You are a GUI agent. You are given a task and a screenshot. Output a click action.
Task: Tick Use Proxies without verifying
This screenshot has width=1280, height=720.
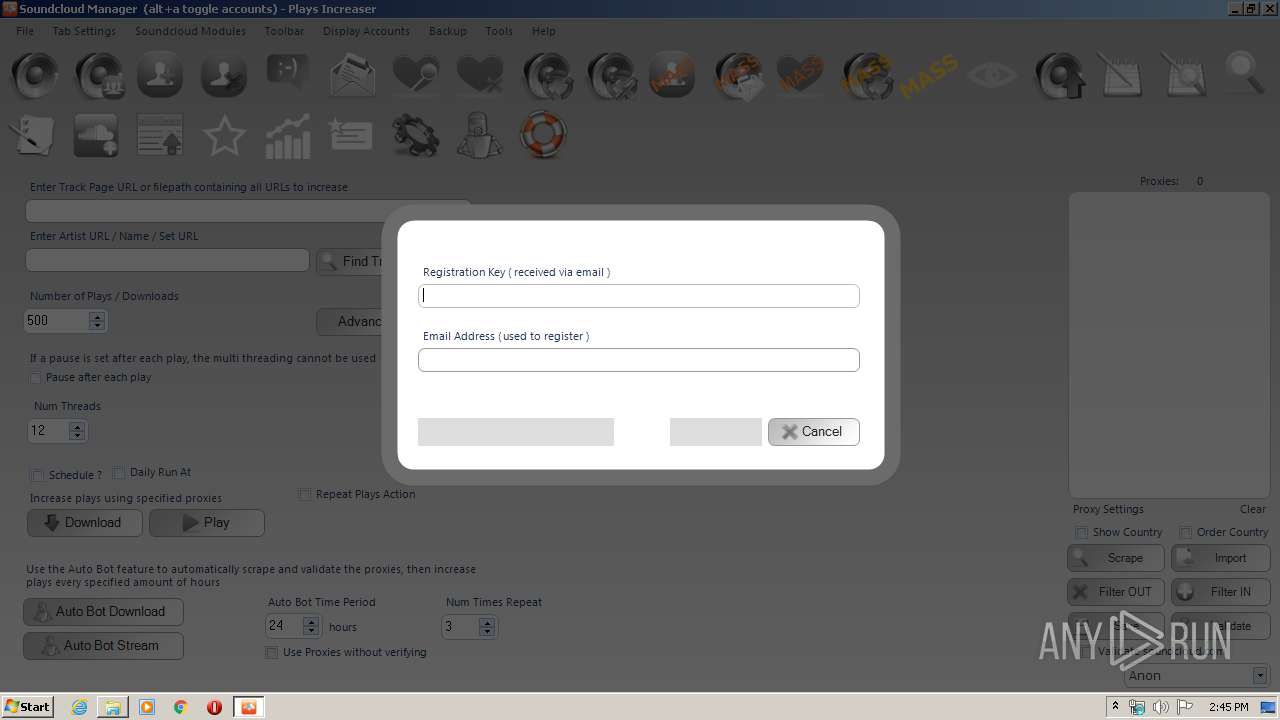[271, 653]
